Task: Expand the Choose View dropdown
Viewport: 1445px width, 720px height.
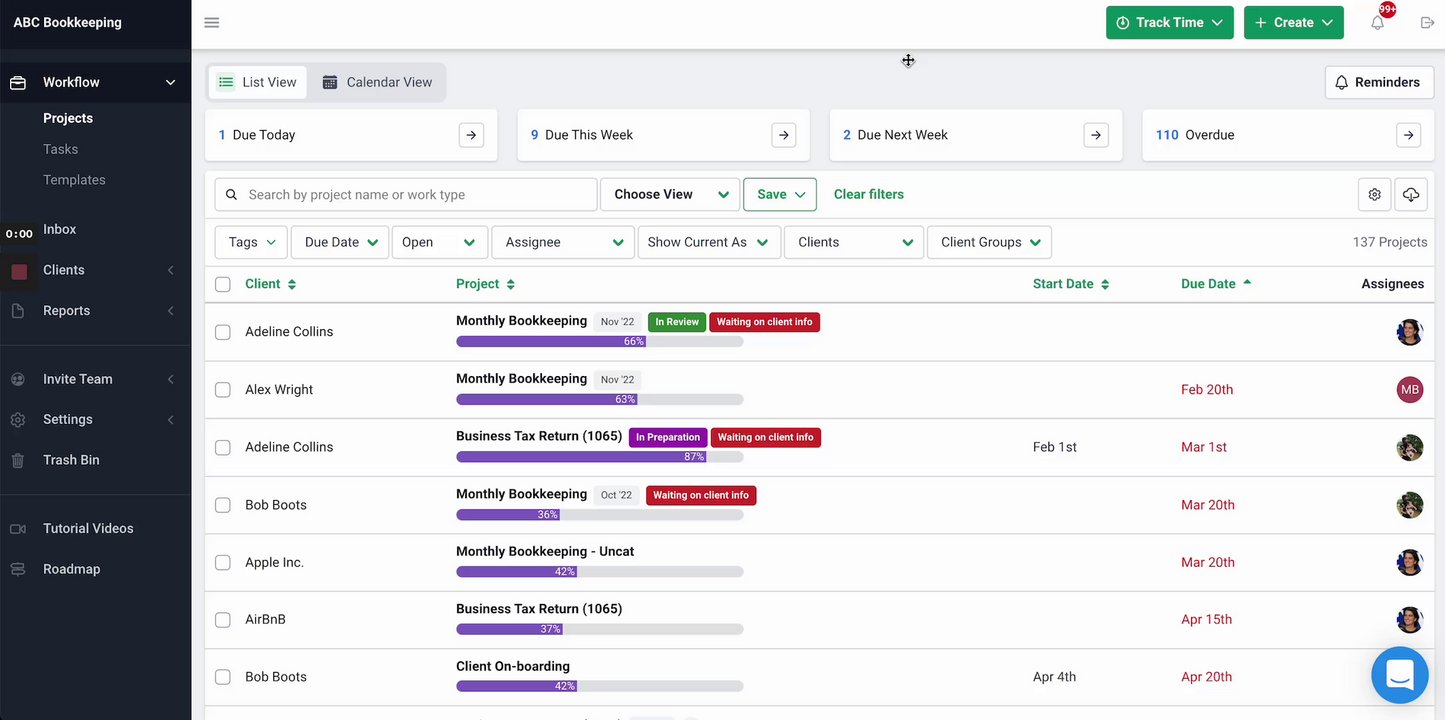Action: [670, 194]
